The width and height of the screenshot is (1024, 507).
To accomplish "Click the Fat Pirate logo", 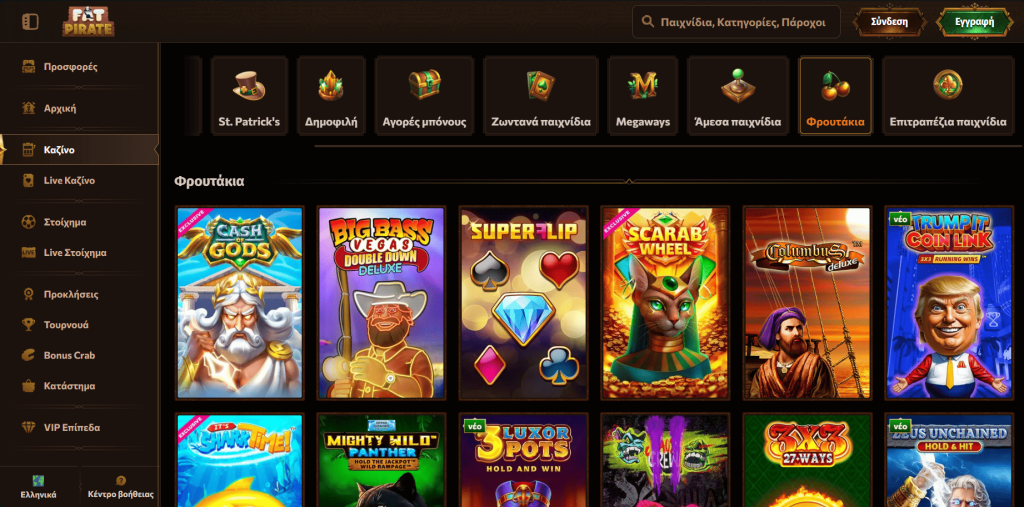I will (x=88, y=22).
